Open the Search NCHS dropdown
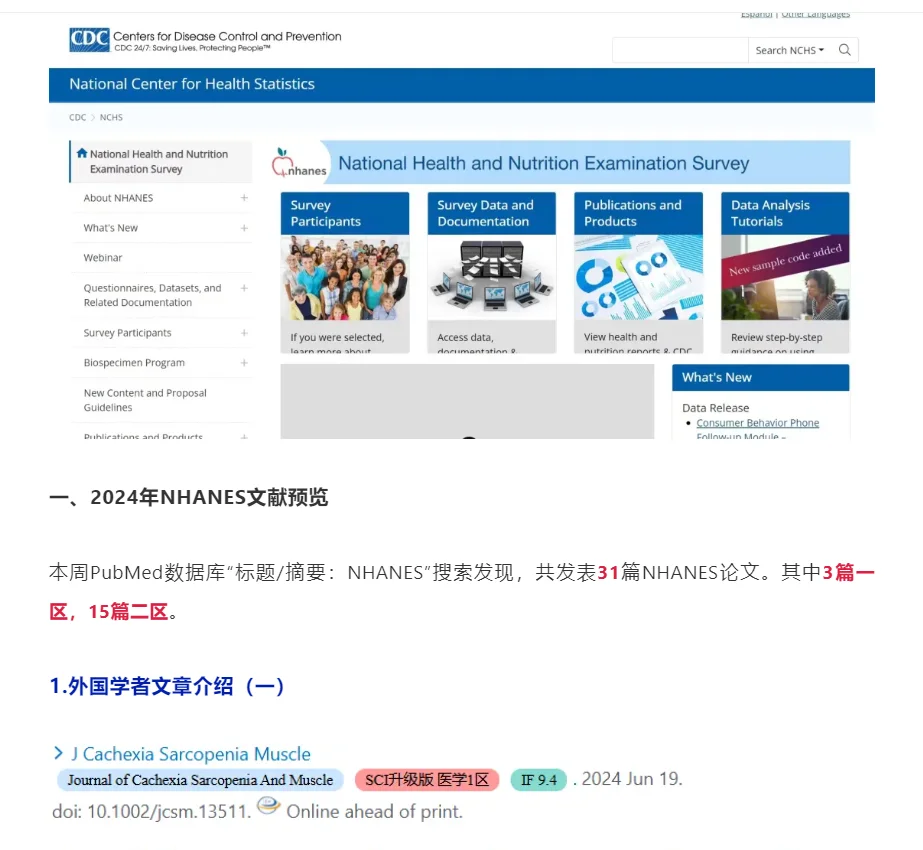923x850 pixels. [789, 50]
